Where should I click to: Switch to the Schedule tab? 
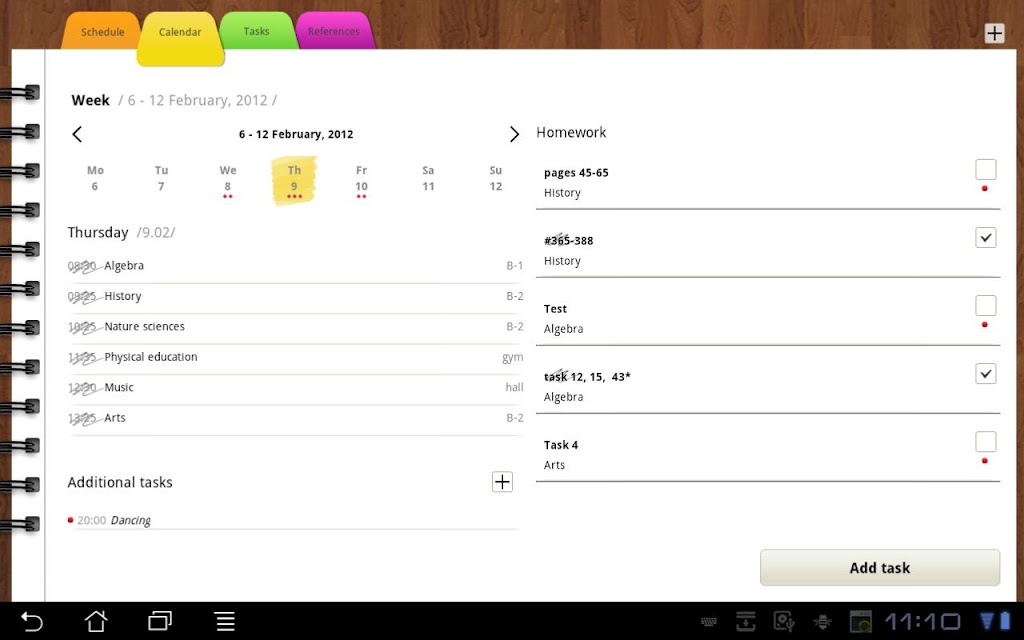pos(103,31)
